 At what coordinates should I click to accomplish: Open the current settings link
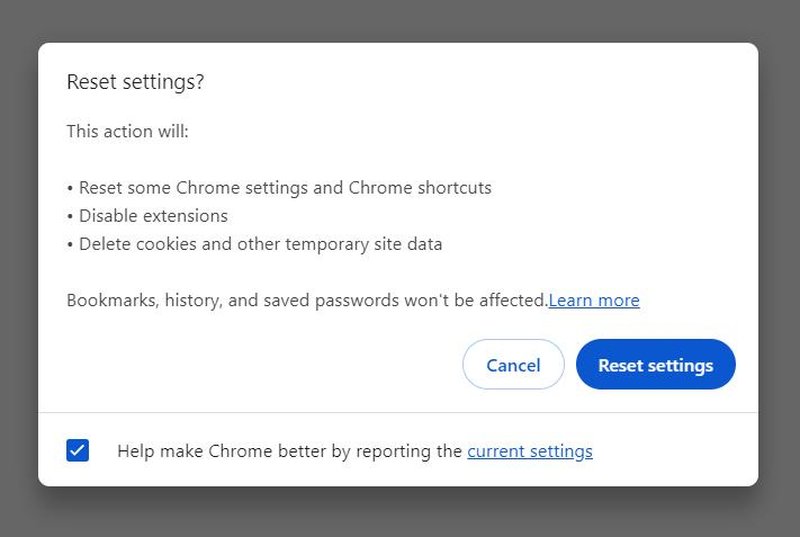[x=530, y=451]
